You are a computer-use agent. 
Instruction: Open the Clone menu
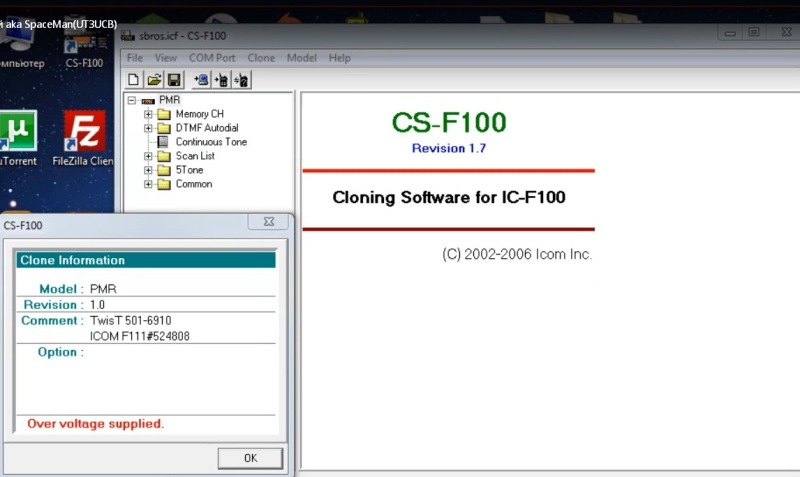click(x=261, y=58)
